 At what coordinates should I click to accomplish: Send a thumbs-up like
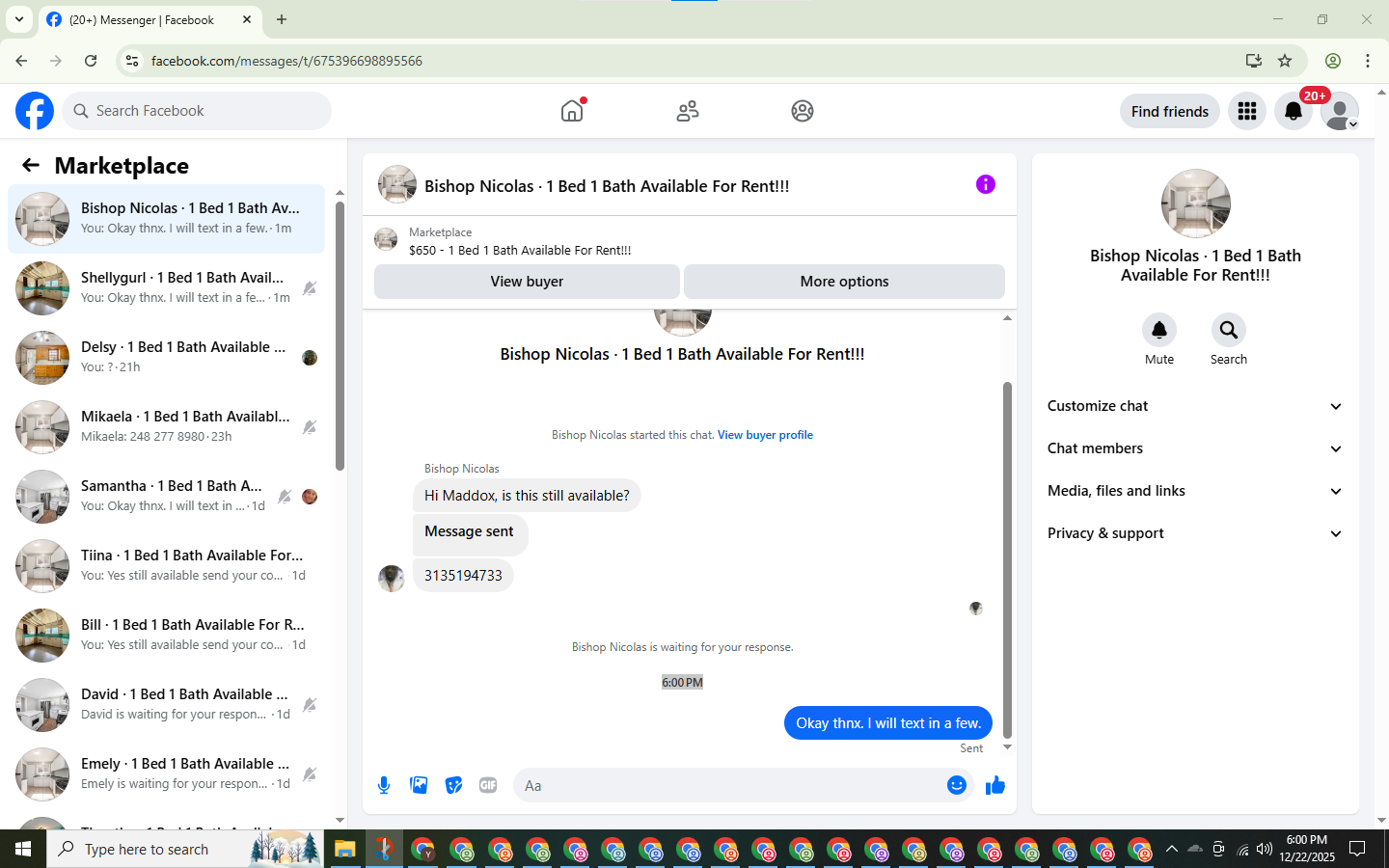tap(995, 785)
